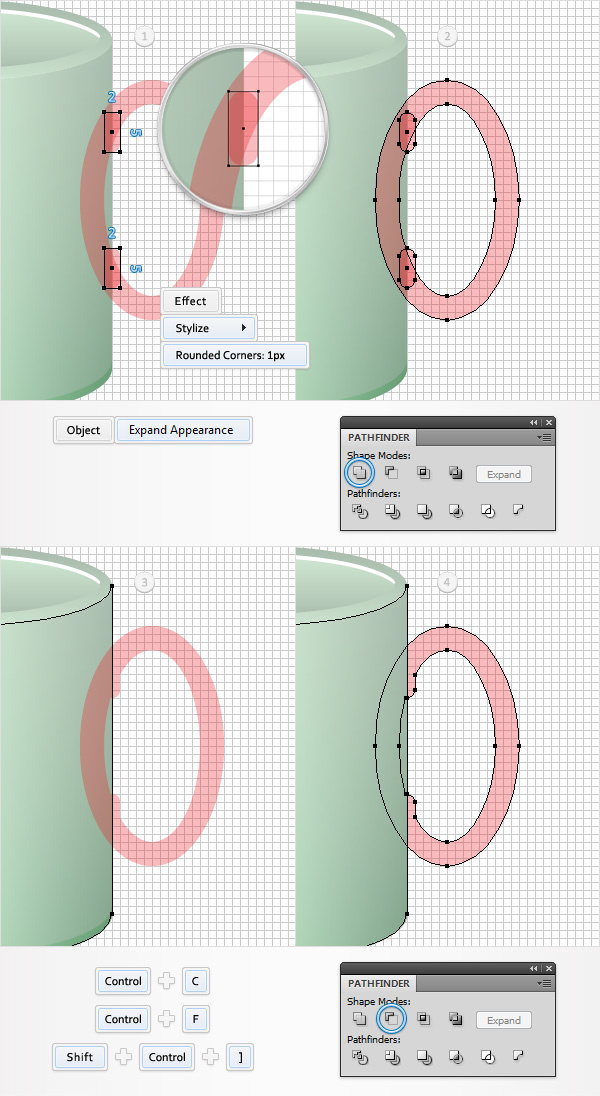Click Divide in the panel with Minus Front circled
Image resolution: width=600 pixels, height=1096 pixels.
coord(359,1057)
